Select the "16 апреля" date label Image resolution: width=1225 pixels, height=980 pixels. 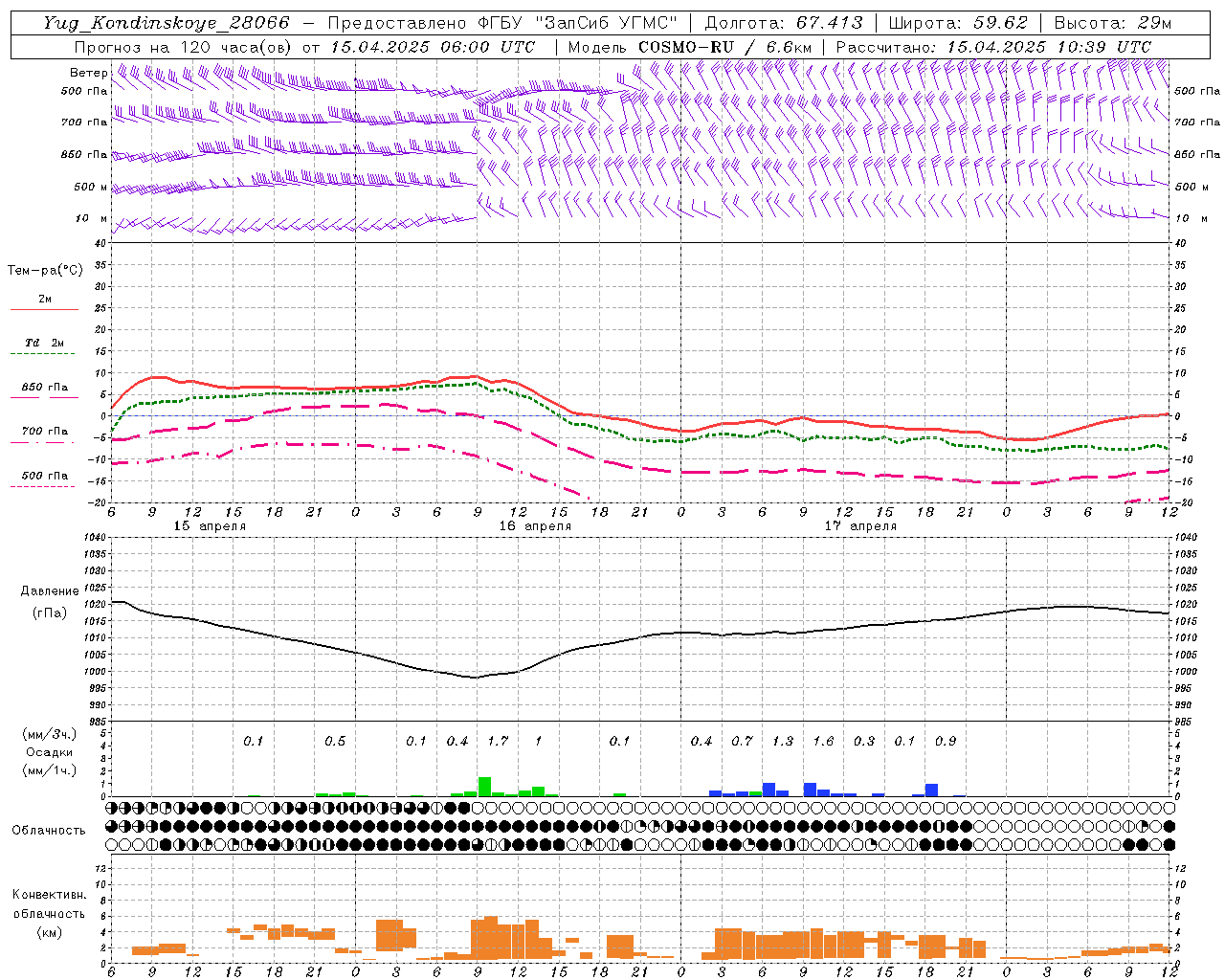point(535,526)
